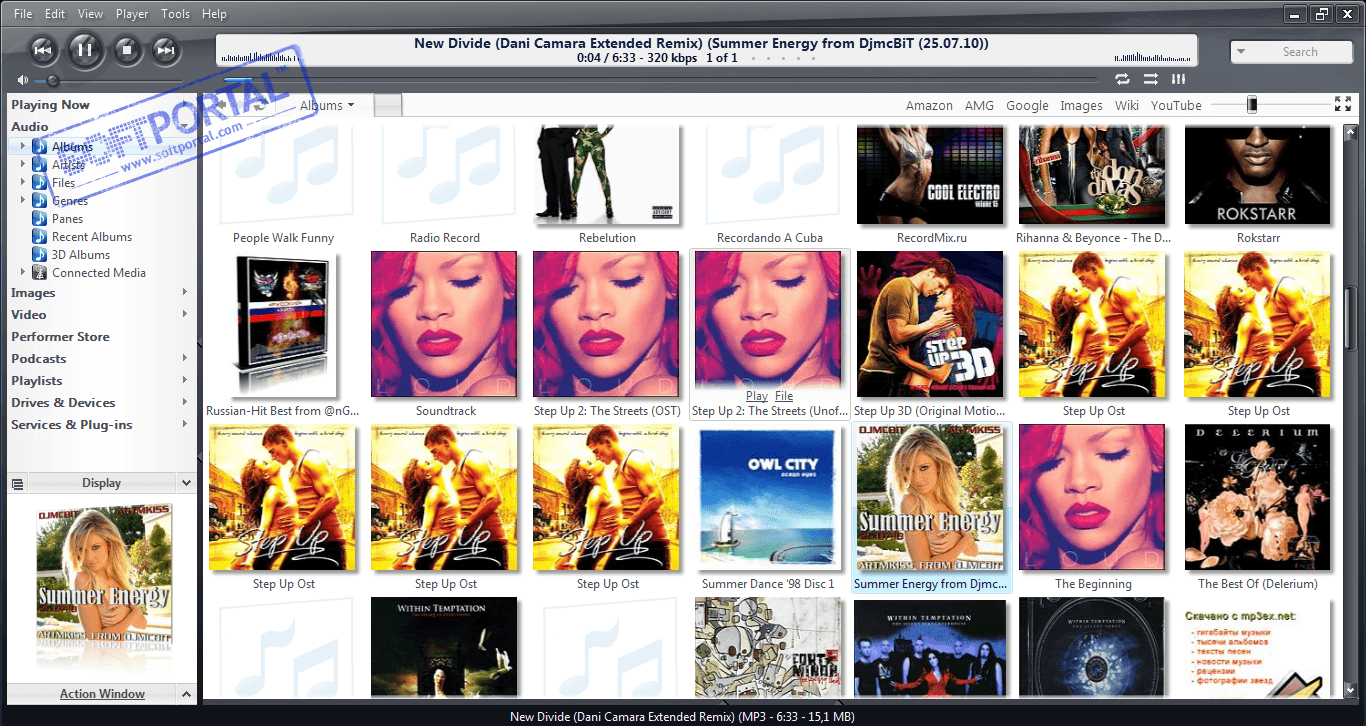Click the Display panel album art
This screenshot has height=726, width=1366.
[x=103, y=571]
